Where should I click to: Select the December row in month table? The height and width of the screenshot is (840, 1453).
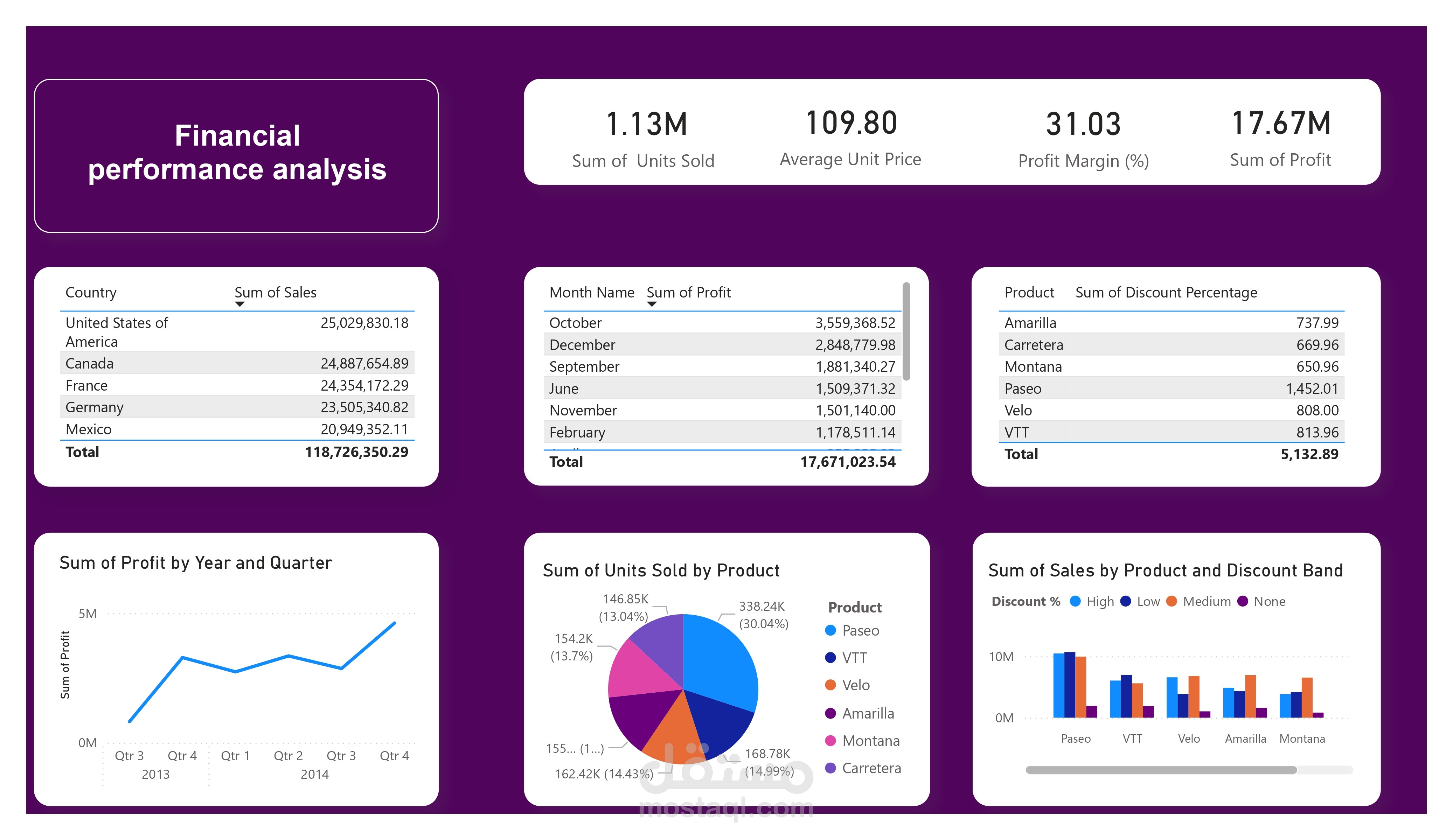722,345
